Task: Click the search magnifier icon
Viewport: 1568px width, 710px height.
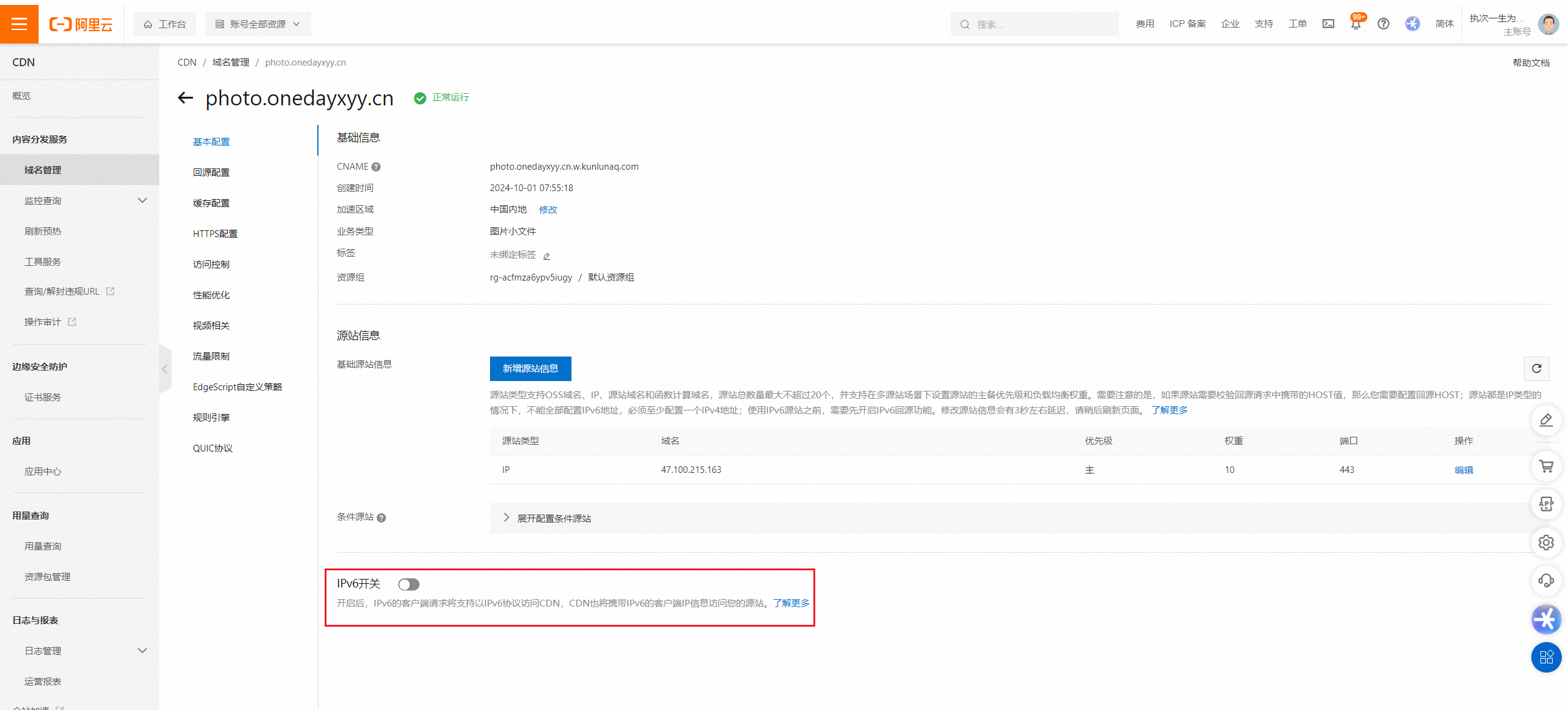Action: click(965, 25)
